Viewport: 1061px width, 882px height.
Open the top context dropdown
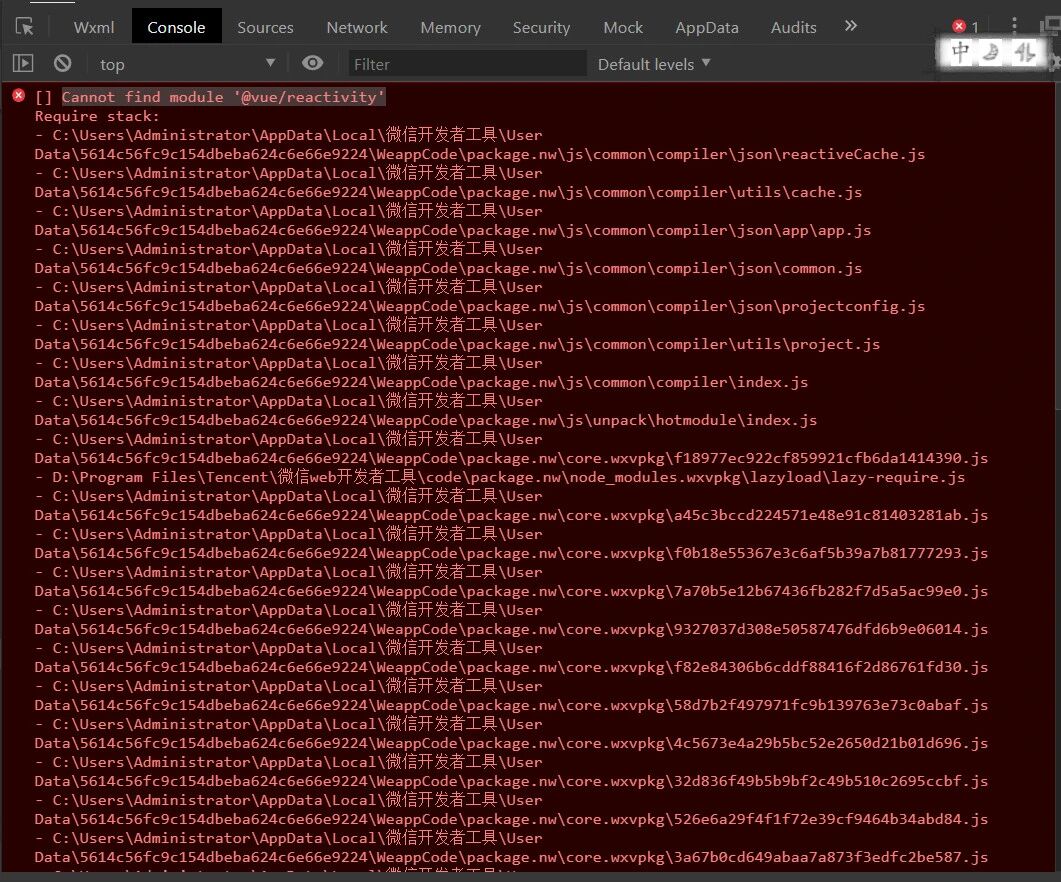coord(187,64)
